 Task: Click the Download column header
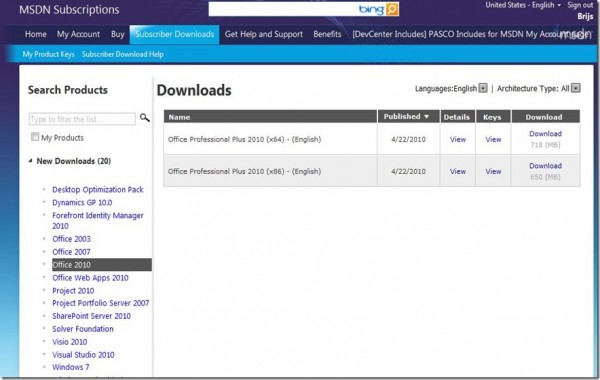545,117
